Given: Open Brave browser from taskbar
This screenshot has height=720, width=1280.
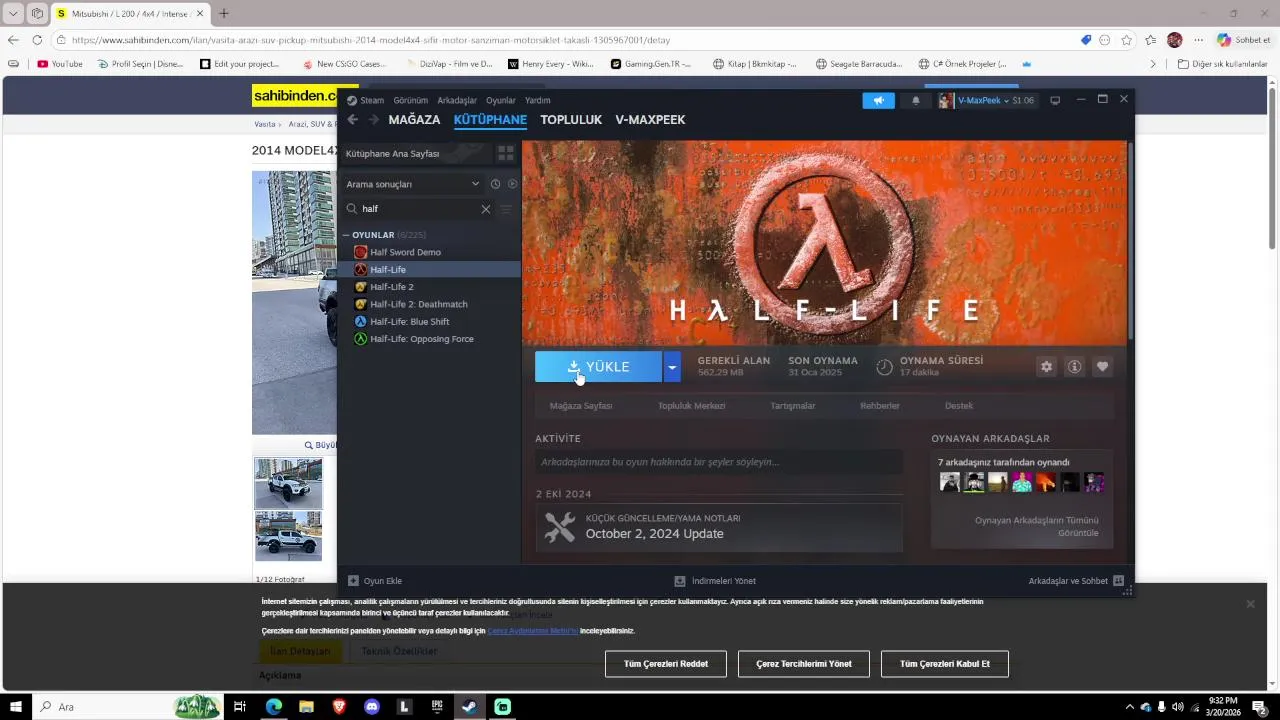Looking at the screenshot, I should (339, 707).
